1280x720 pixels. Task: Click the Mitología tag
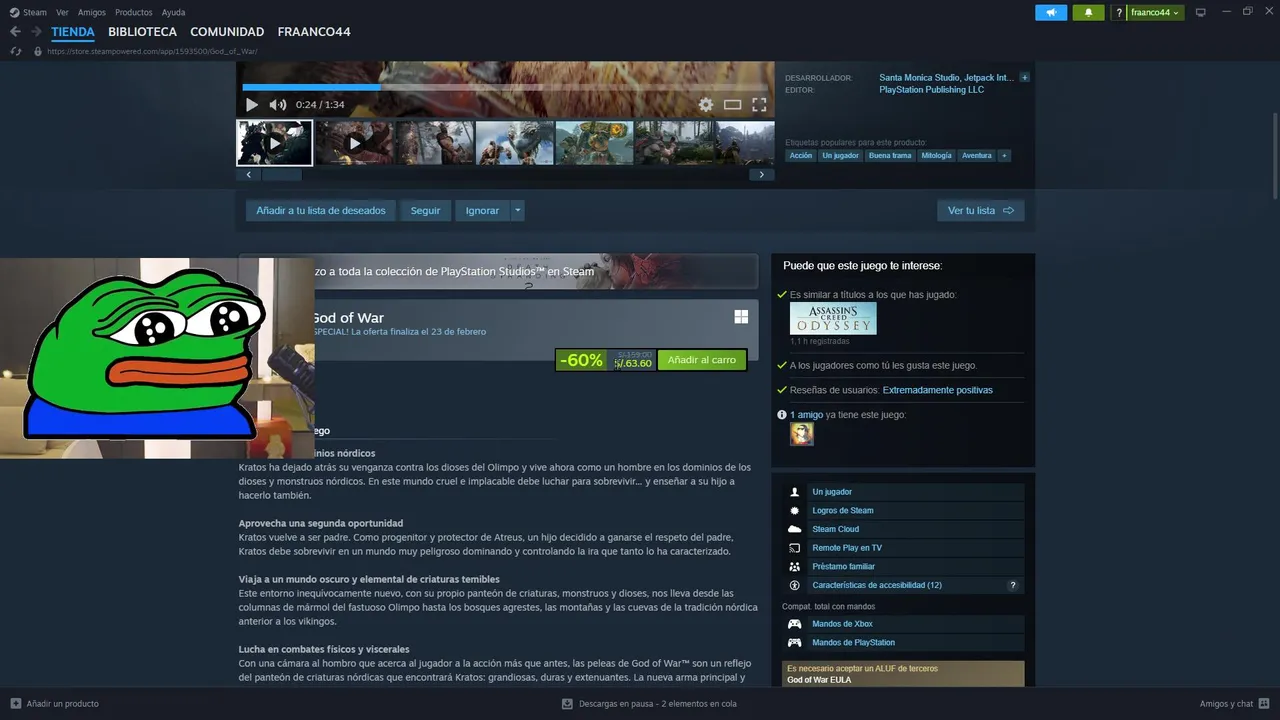pyautogui.click(x=937, y=155)
